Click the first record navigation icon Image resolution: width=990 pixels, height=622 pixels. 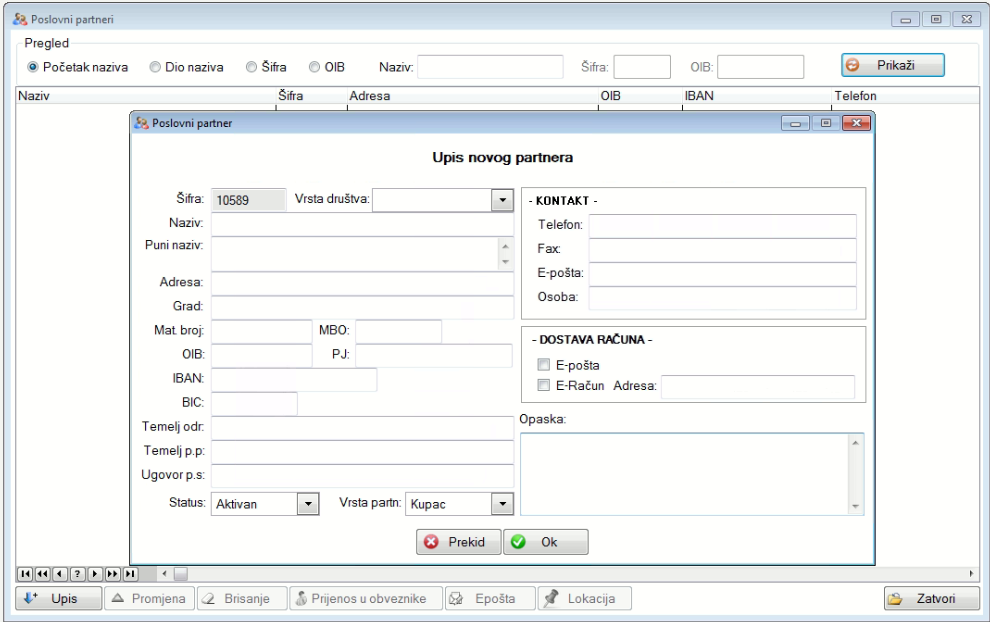26,574
